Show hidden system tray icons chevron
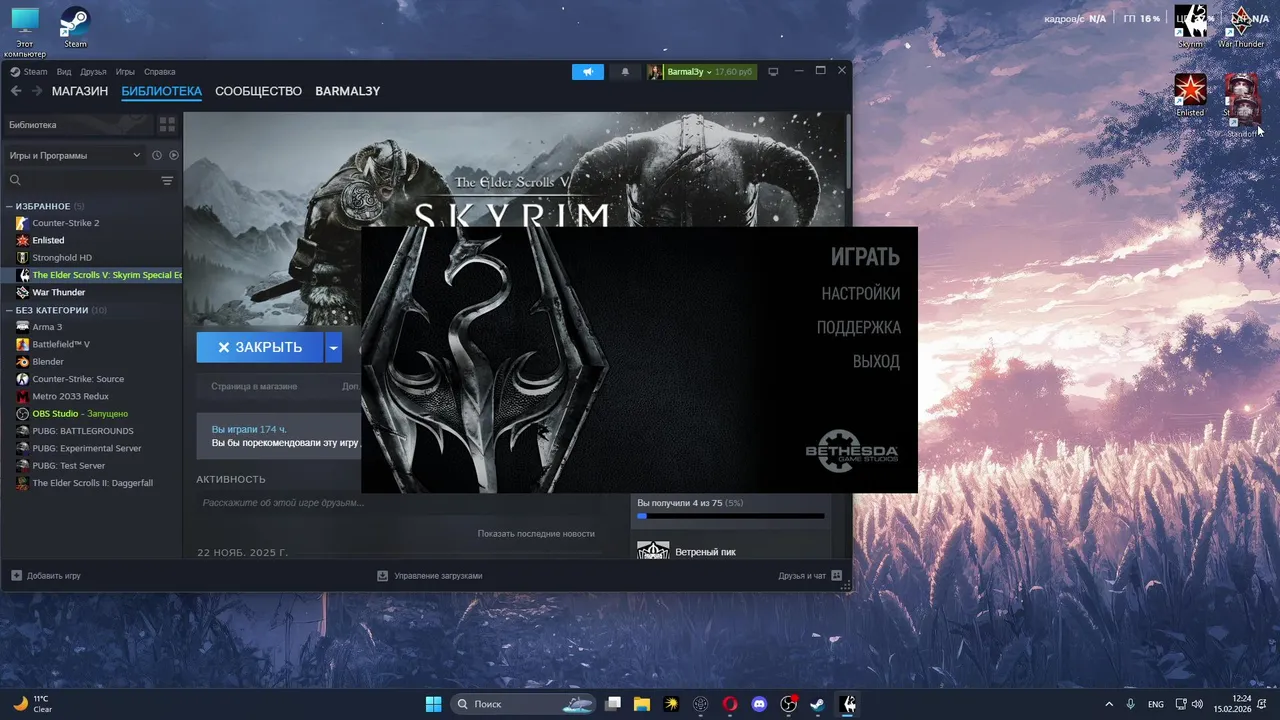Image resolution: width=1280 pixels, height=720 pixels. pos(1108,704)
